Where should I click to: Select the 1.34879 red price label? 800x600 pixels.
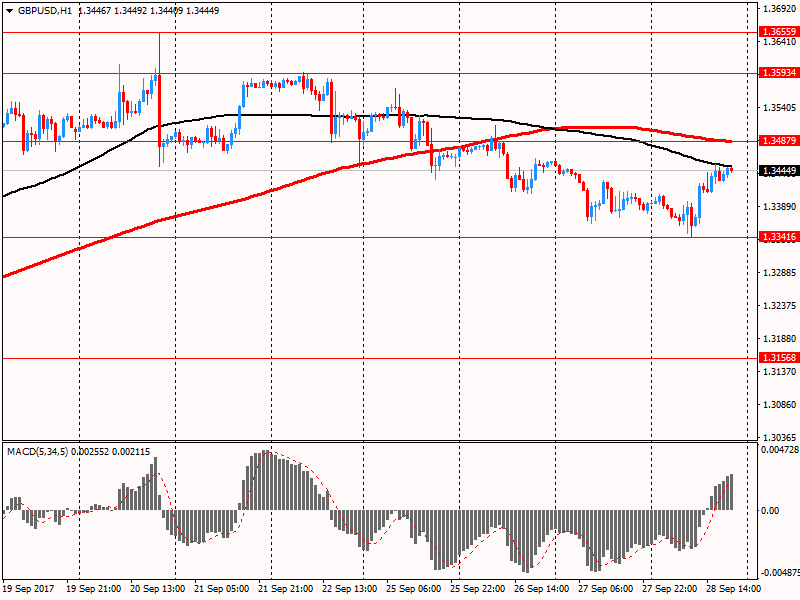pyautogui.click(x=779, y=140)
